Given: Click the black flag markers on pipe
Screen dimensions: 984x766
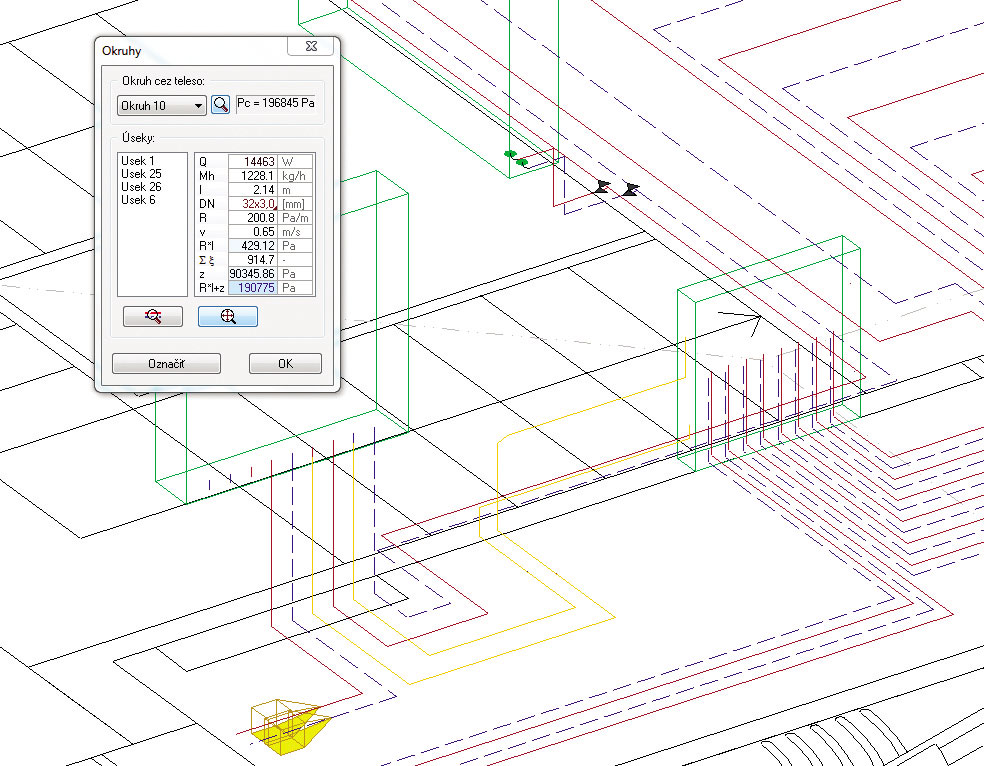Looking at the screenshot, I should 615,187.
